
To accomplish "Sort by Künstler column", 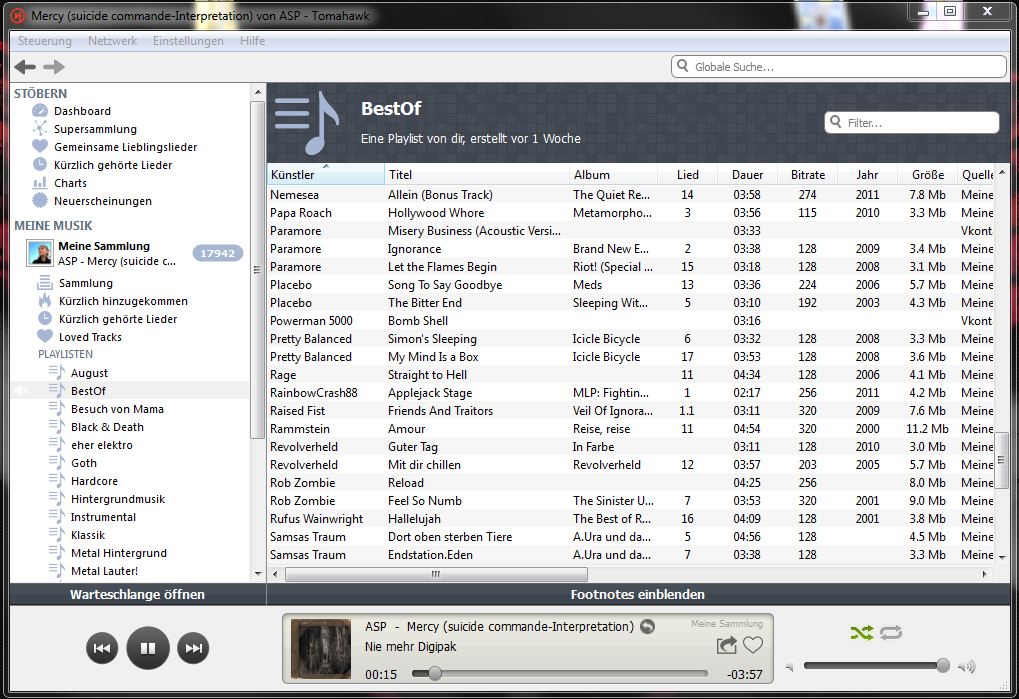I will tap(326, 174).
